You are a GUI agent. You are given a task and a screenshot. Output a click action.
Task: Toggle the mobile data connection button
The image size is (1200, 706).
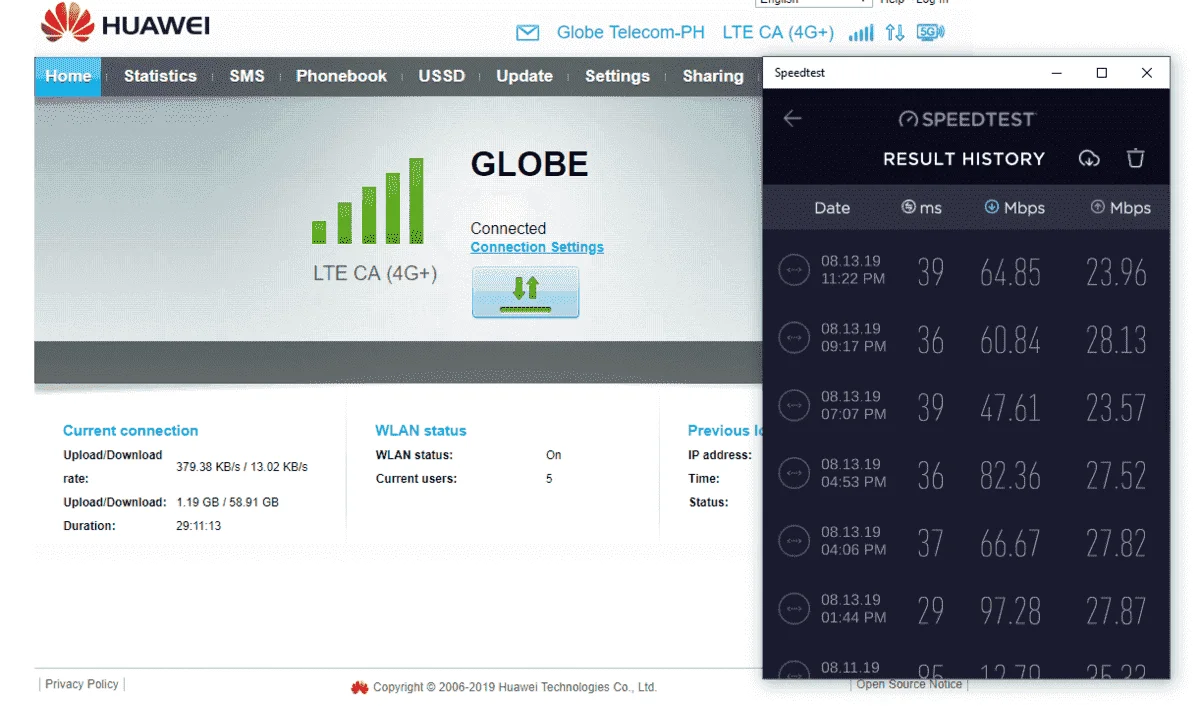coord(525,292)
